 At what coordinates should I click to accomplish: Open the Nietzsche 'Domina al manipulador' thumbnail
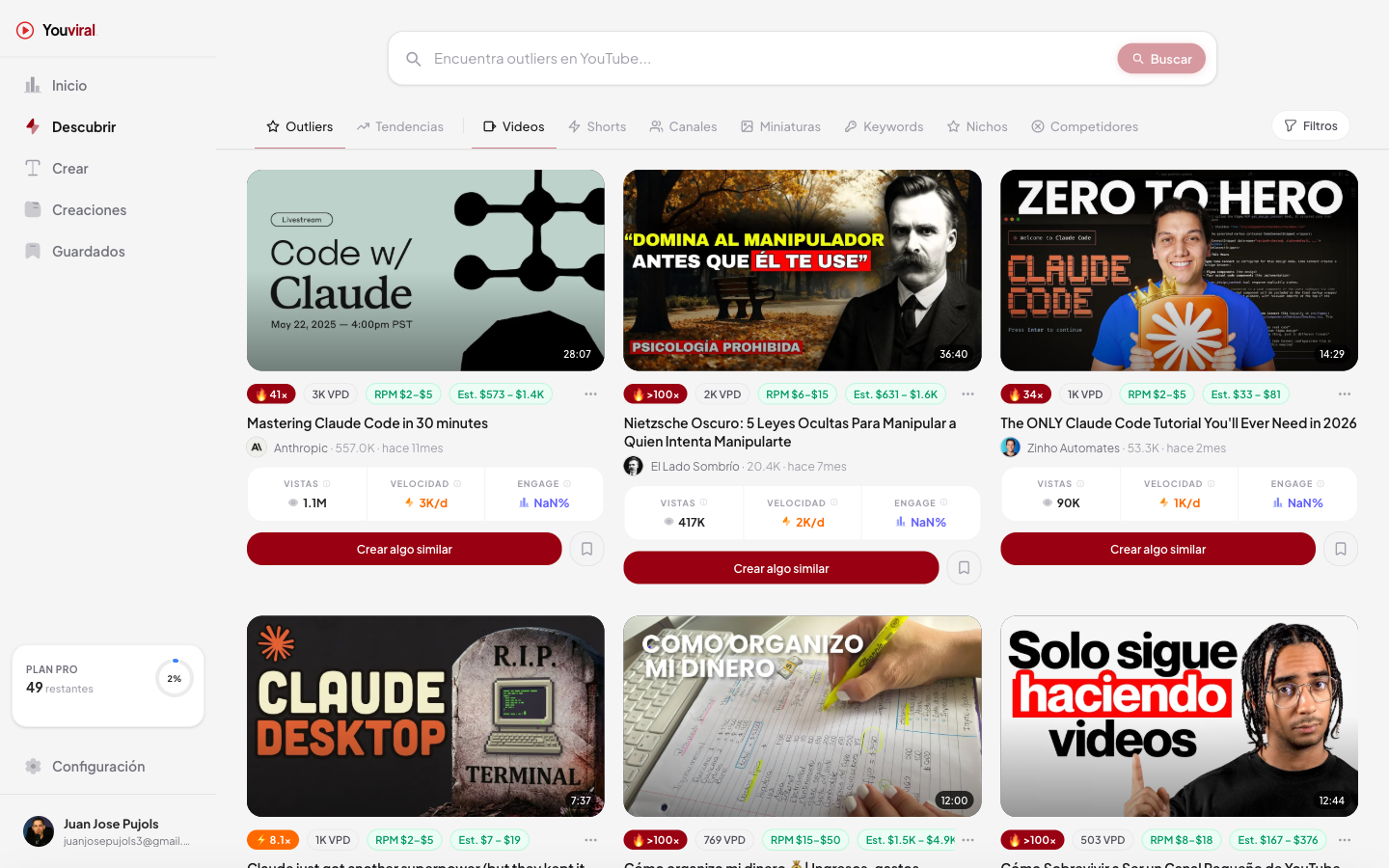coord(803,270)
